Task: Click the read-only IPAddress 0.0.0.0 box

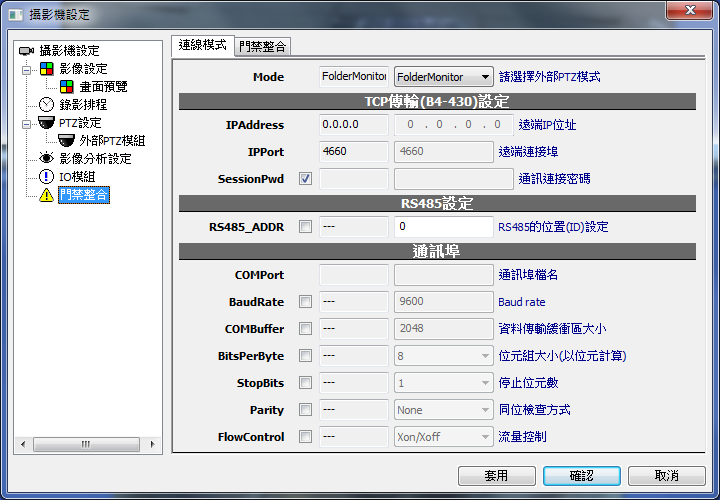Action: point(354,124)
